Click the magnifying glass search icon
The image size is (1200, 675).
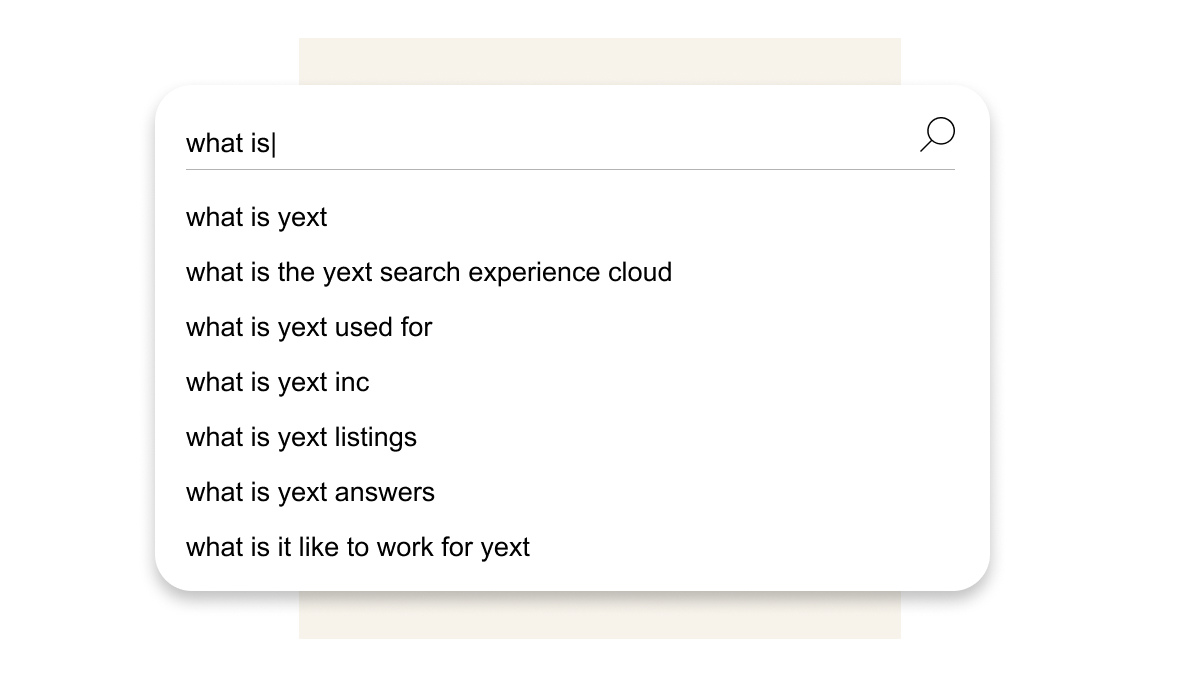pos(938,134)
